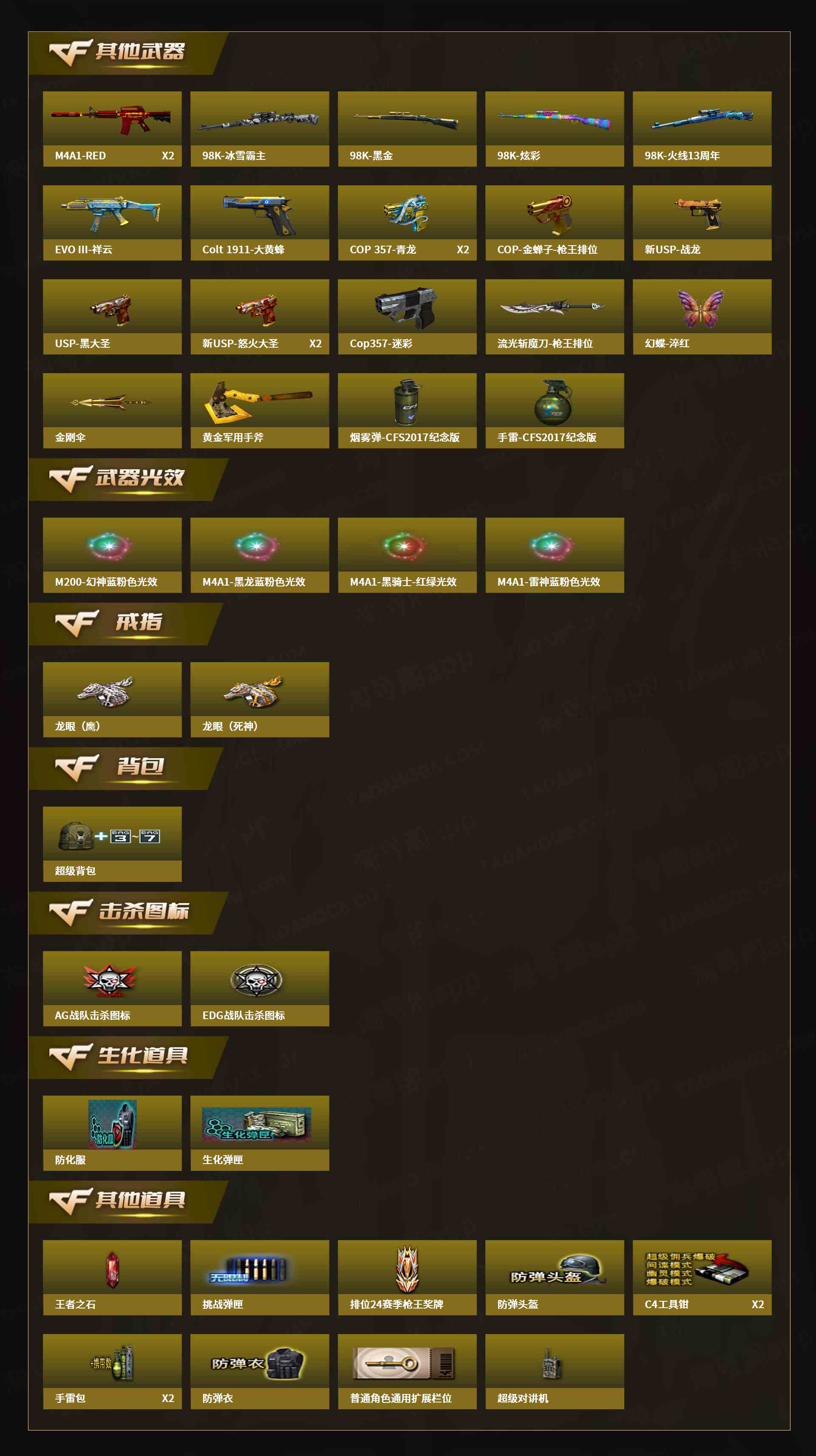Click the 生化弹匣 ammo item
The width and height of the screenshot is (816, 1456).
(259, 1133)
